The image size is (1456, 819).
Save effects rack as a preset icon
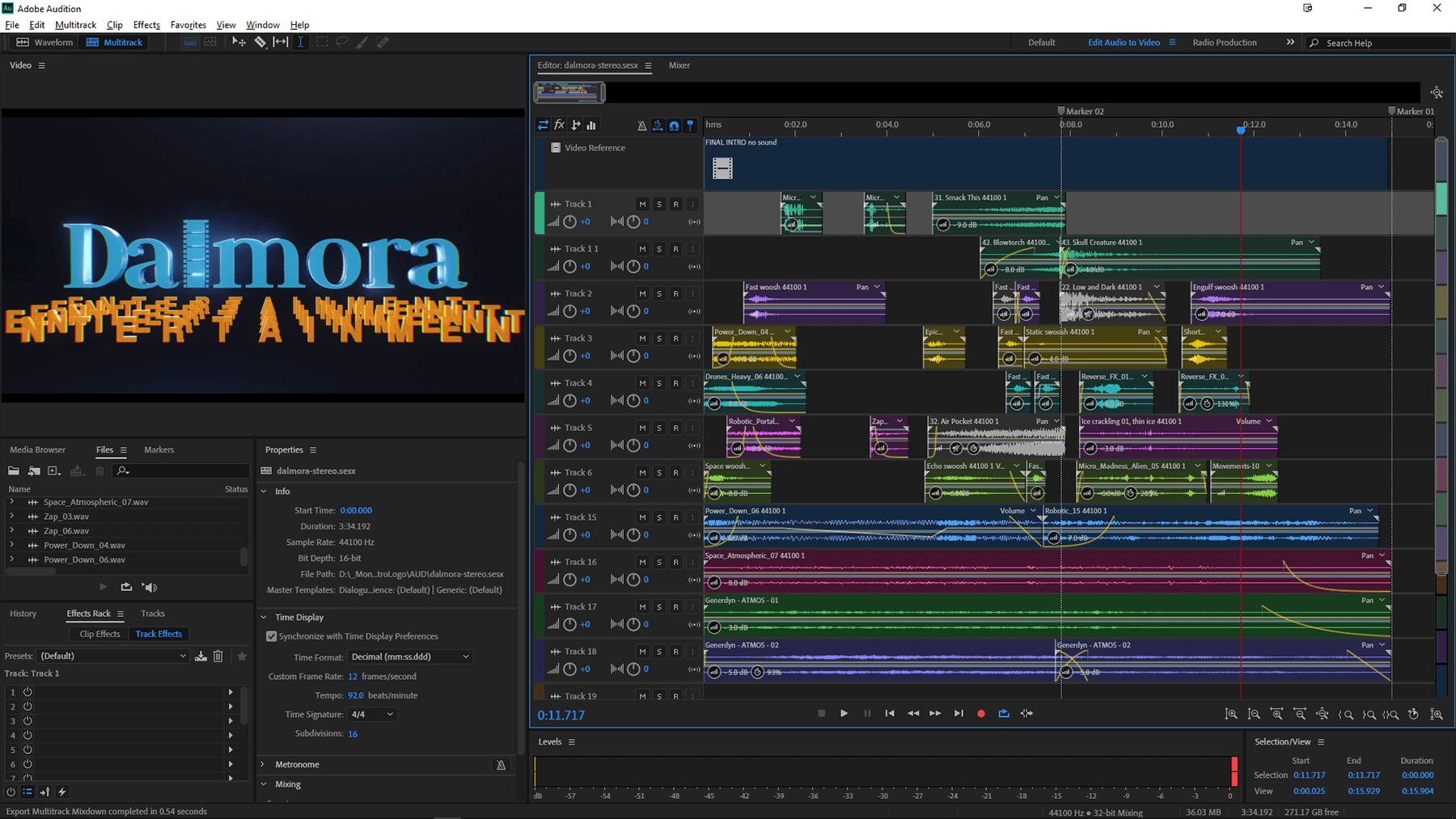pos(201,656)
